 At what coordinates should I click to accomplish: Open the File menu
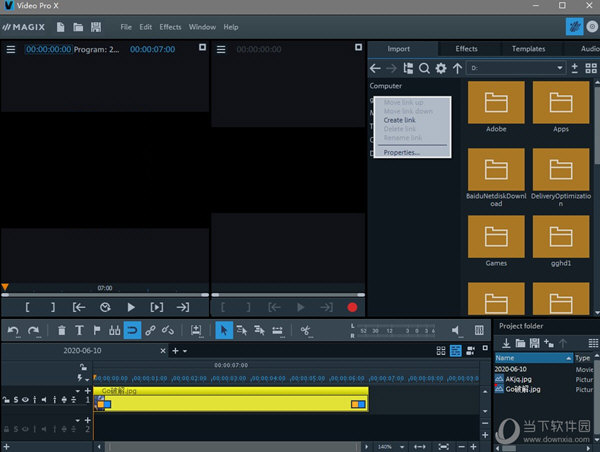[126, 27]
